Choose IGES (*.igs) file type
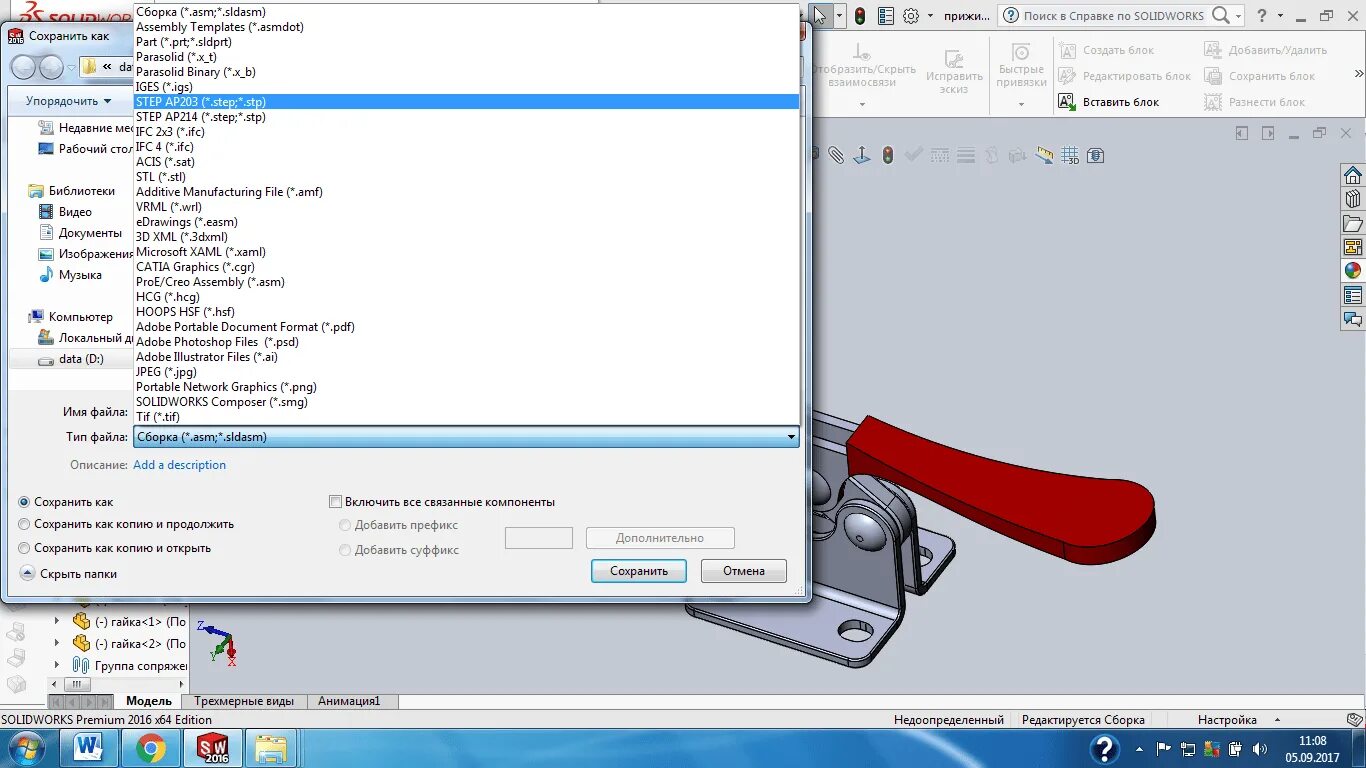Image resolution: width=1366 pixels, height=768 pixels. [x=466, y=87]
